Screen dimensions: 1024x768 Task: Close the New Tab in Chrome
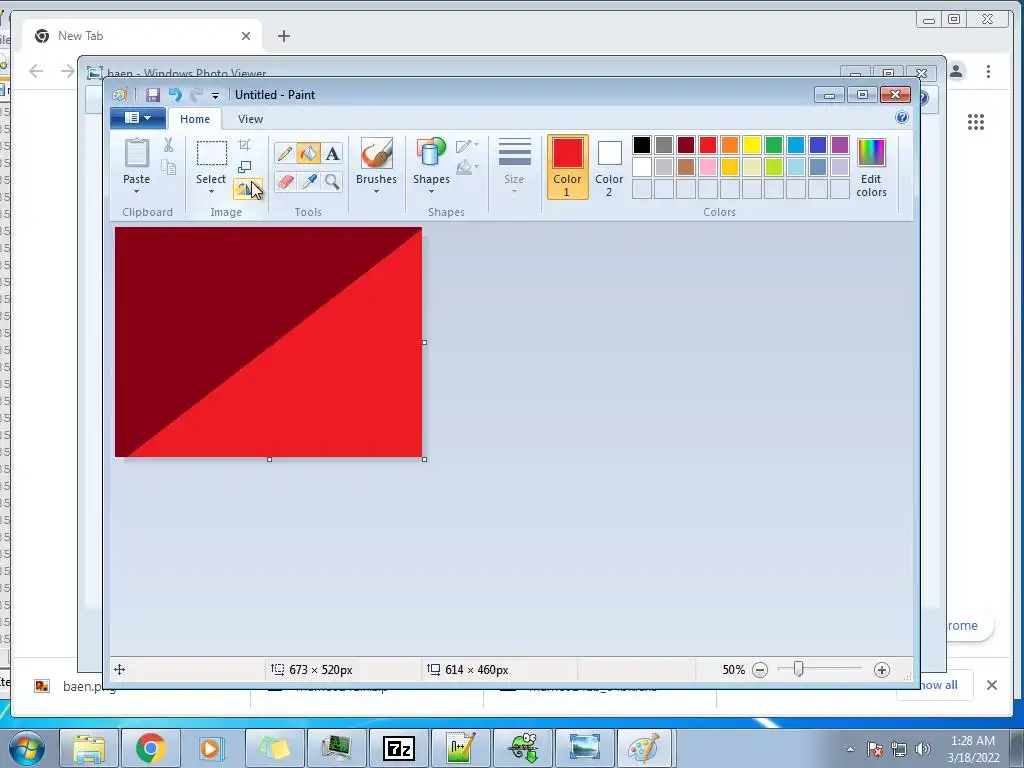point(246,36)
